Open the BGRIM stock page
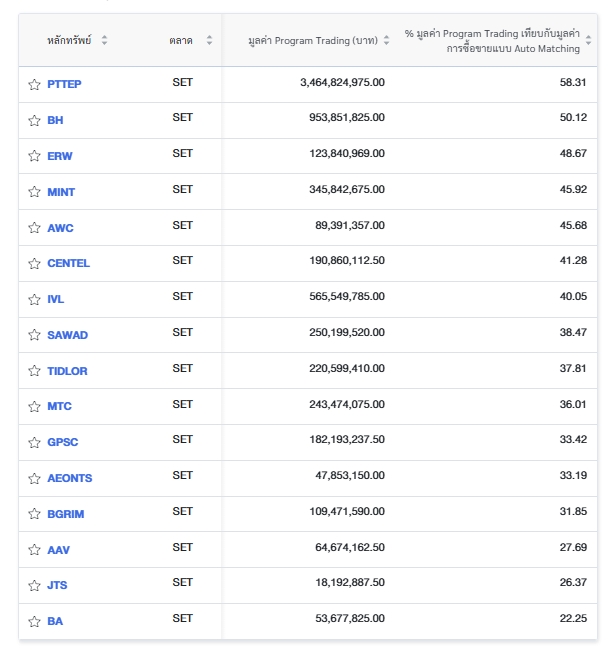 pos(68,514)
